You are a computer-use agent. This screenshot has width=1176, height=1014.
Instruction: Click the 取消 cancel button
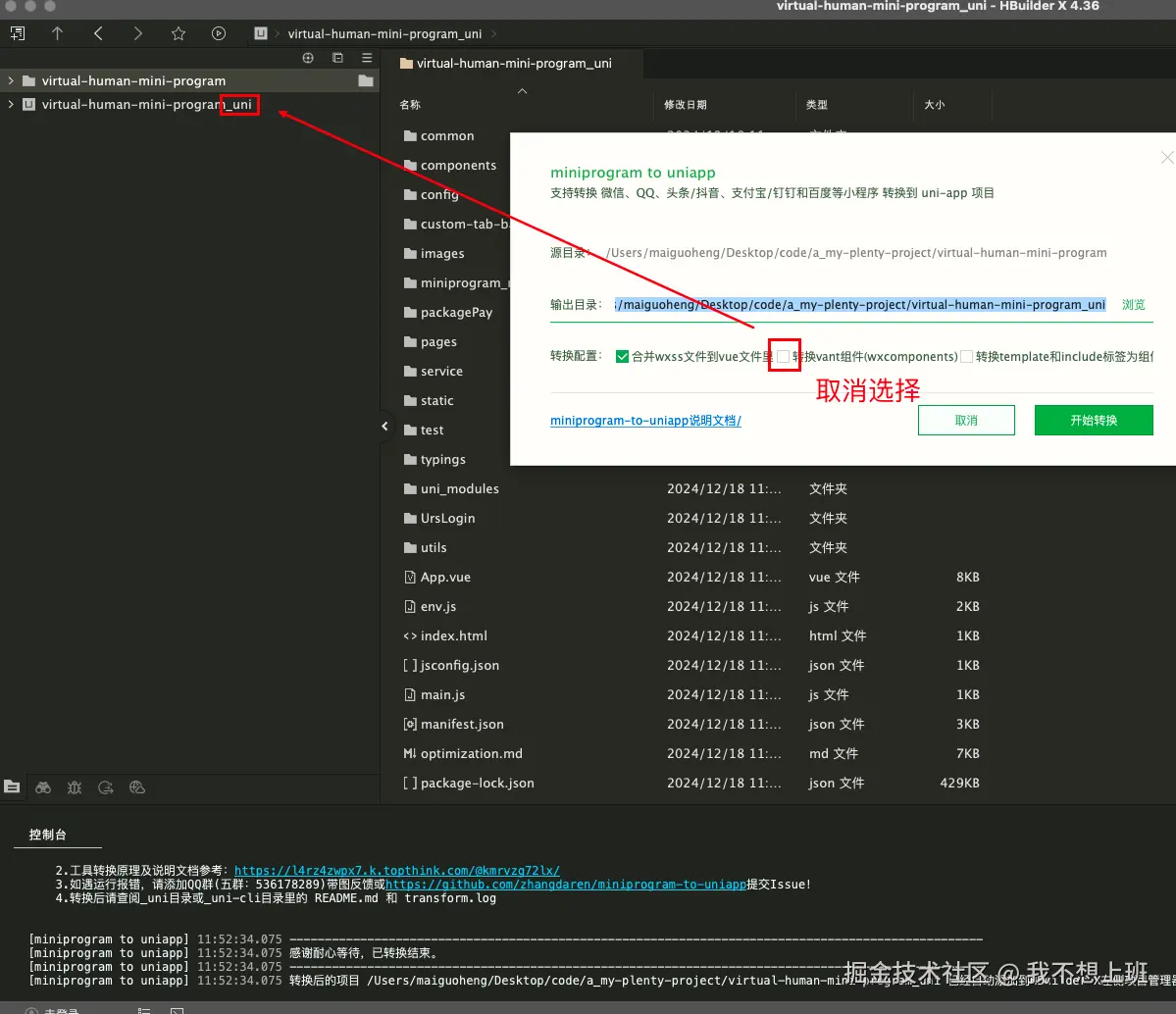click(966, 420)
